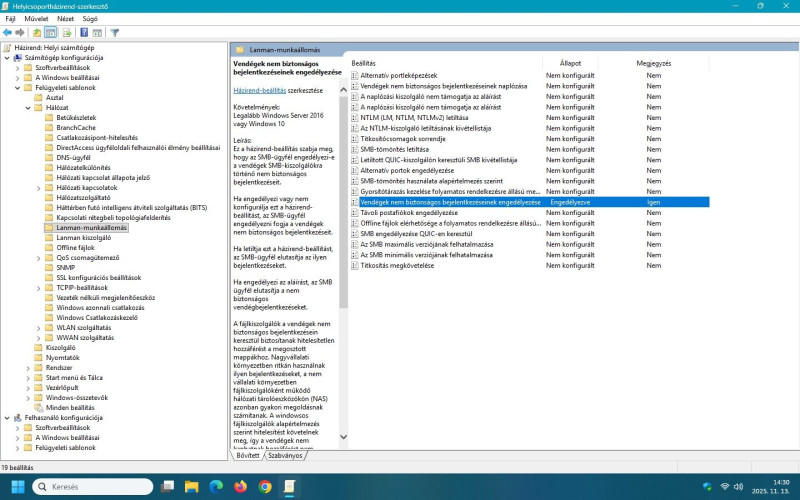Screen dimensions: 800x500
Task: Click the Filter funnel toolbar icon
Action: (x=115, y=33)
